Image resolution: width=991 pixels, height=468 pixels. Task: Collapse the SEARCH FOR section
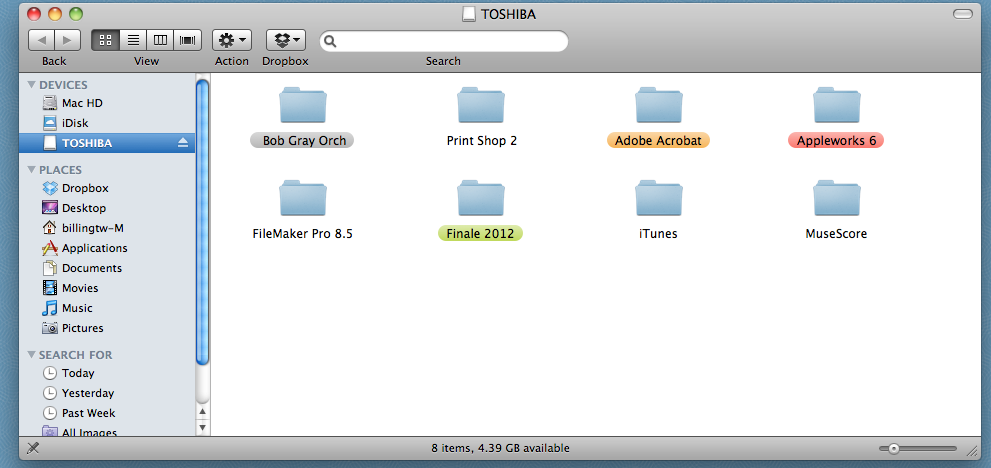coord(32,355)
